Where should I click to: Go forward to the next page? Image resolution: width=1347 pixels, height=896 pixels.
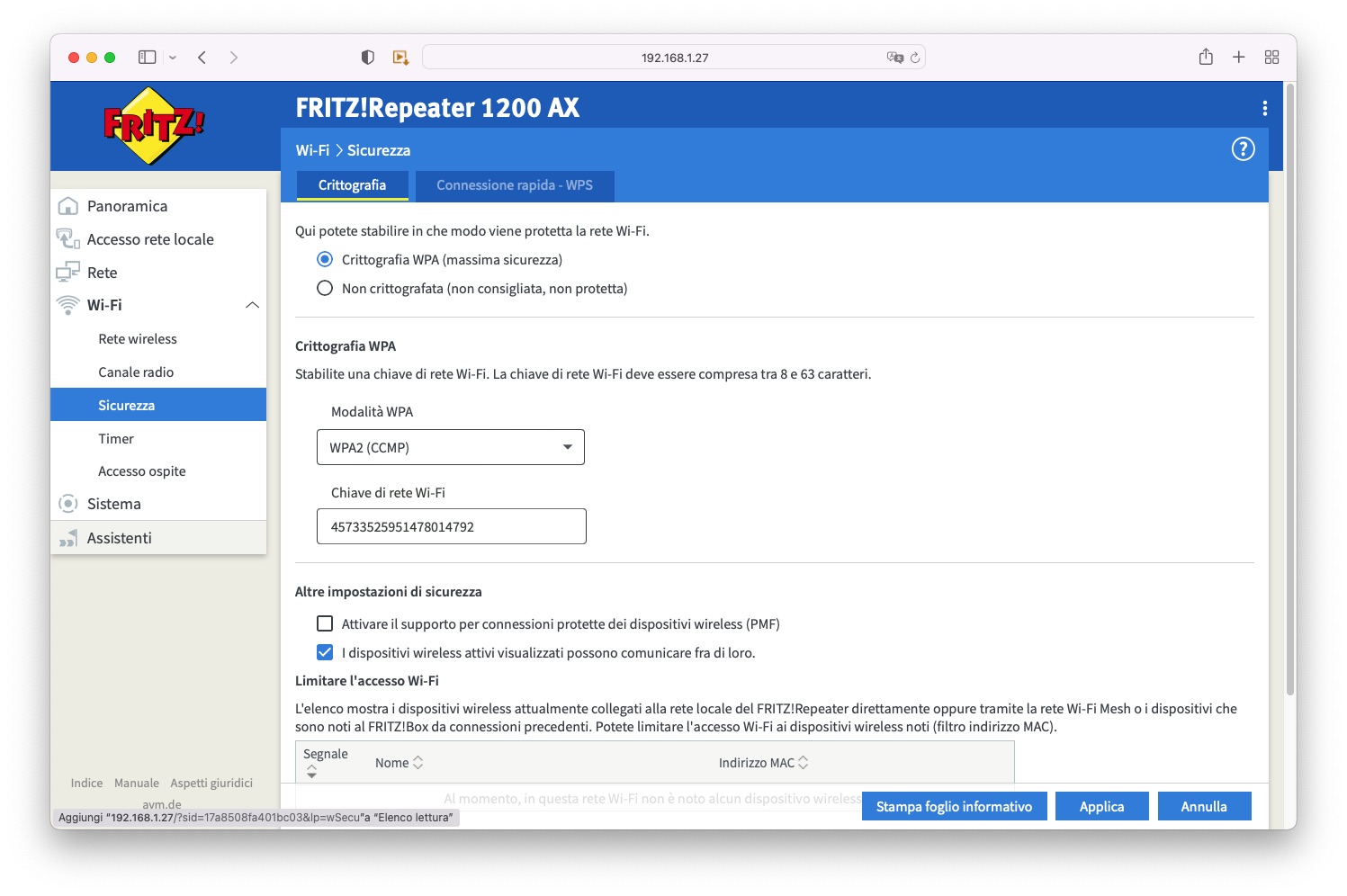tap(234, 58)
